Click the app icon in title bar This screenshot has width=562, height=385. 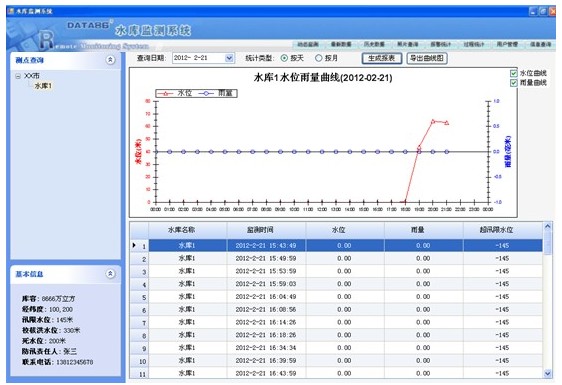(11, 11)
